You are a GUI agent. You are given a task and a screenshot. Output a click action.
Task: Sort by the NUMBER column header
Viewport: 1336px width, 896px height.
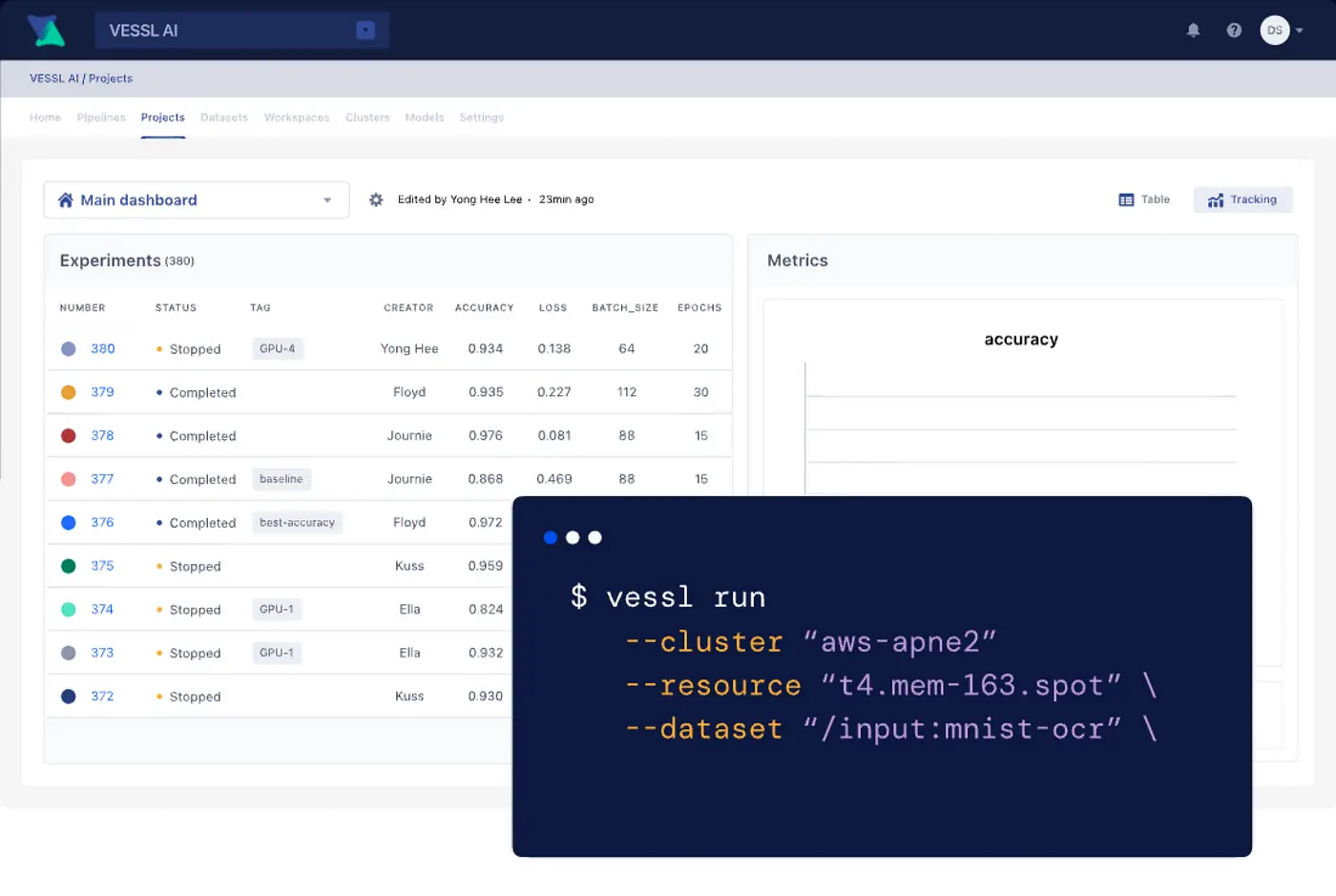tap(83, 308)
